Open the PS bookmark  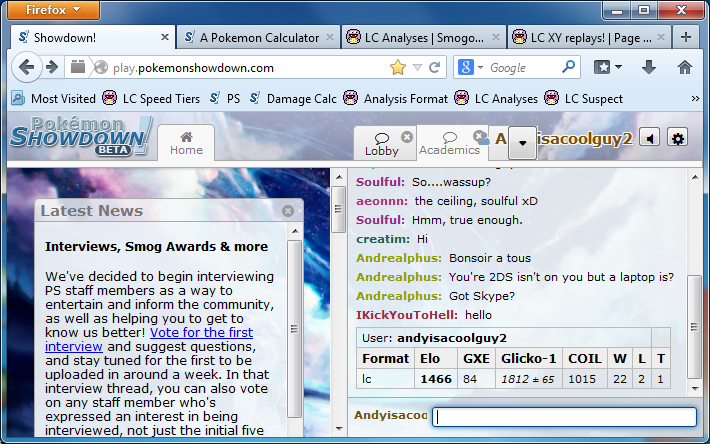[x=225, y=98]
